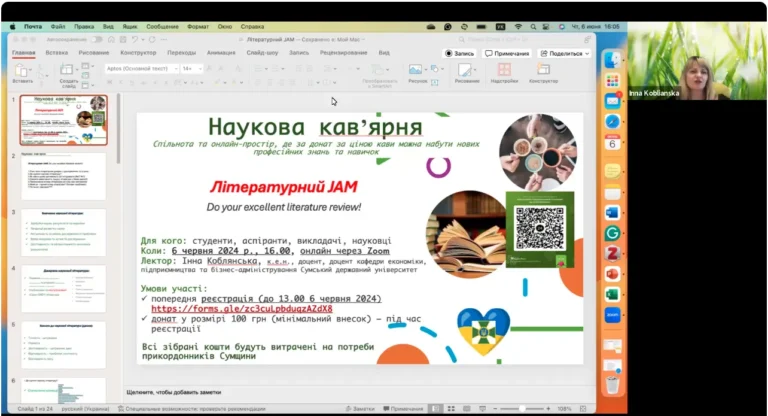Open the Рецензирование ribbon tab
Screen dimensions: 768x416
pos(343,52)
